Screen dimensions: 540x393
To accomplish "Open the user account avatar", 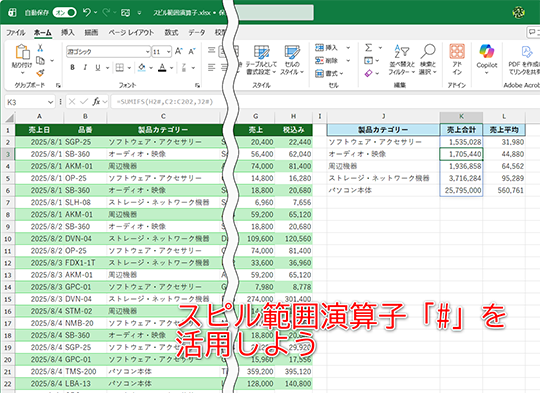I will (x=518, y=13).
